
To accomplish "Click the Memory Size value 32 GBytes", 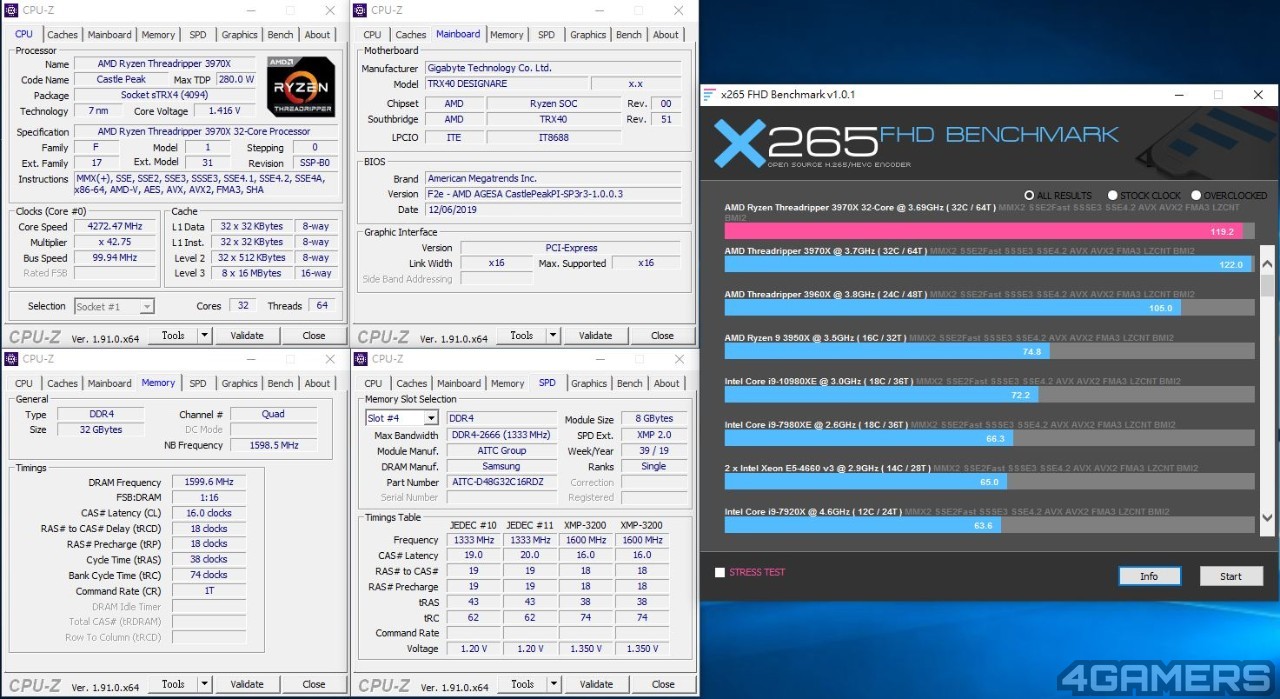I will tap(101, 430).
